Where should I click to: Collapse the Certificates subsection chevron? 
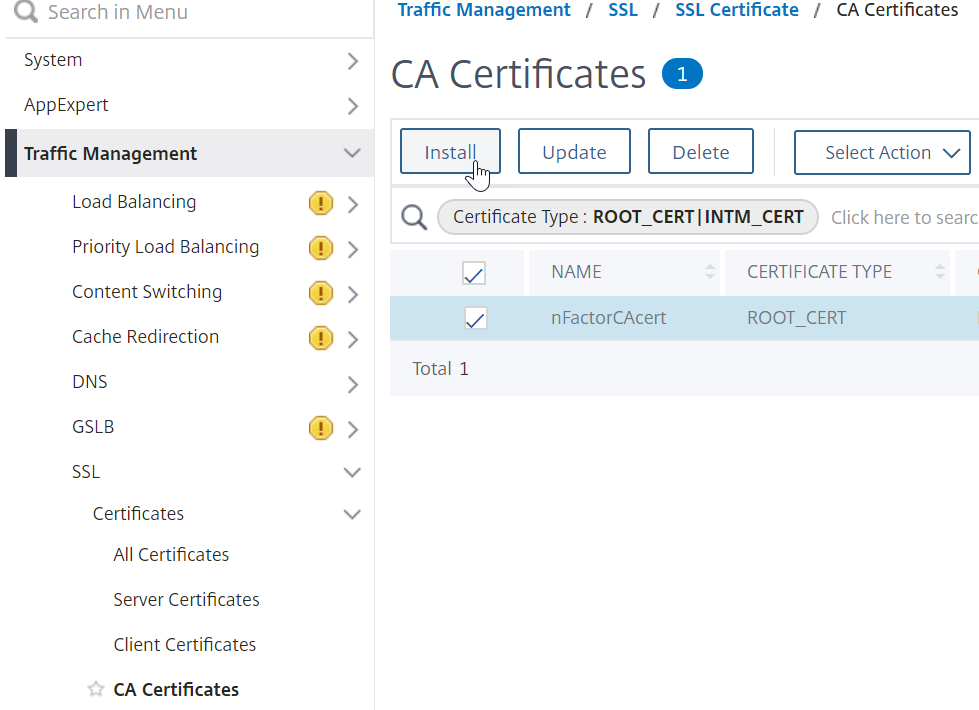(x=352, y=514)
